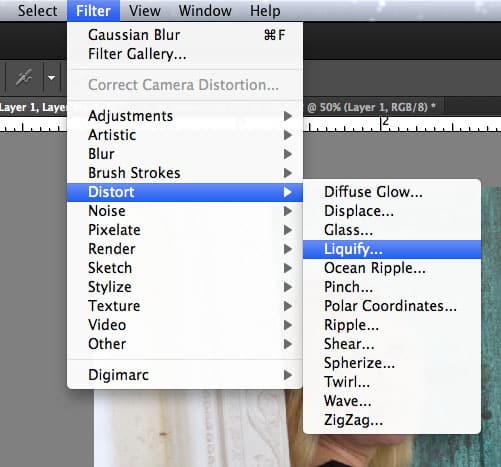The width and height of the screenshot is (501, 467).
Task: Open the Window menu
Action: click(205, 11)
